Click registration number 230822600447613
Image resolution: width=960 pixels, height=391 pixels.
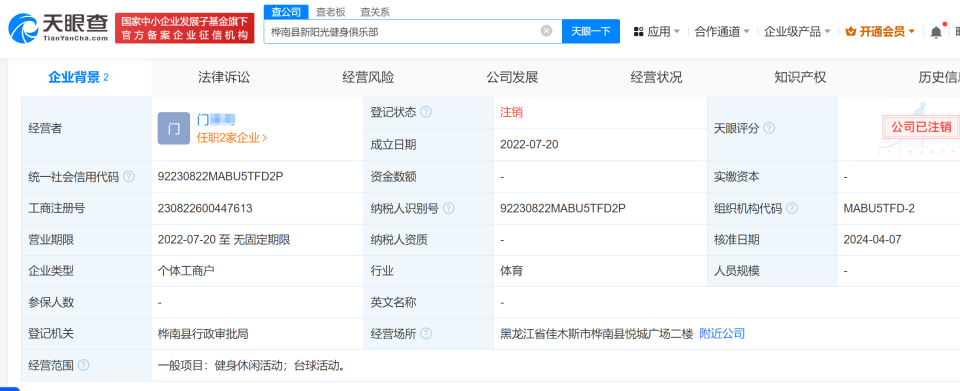204,209
